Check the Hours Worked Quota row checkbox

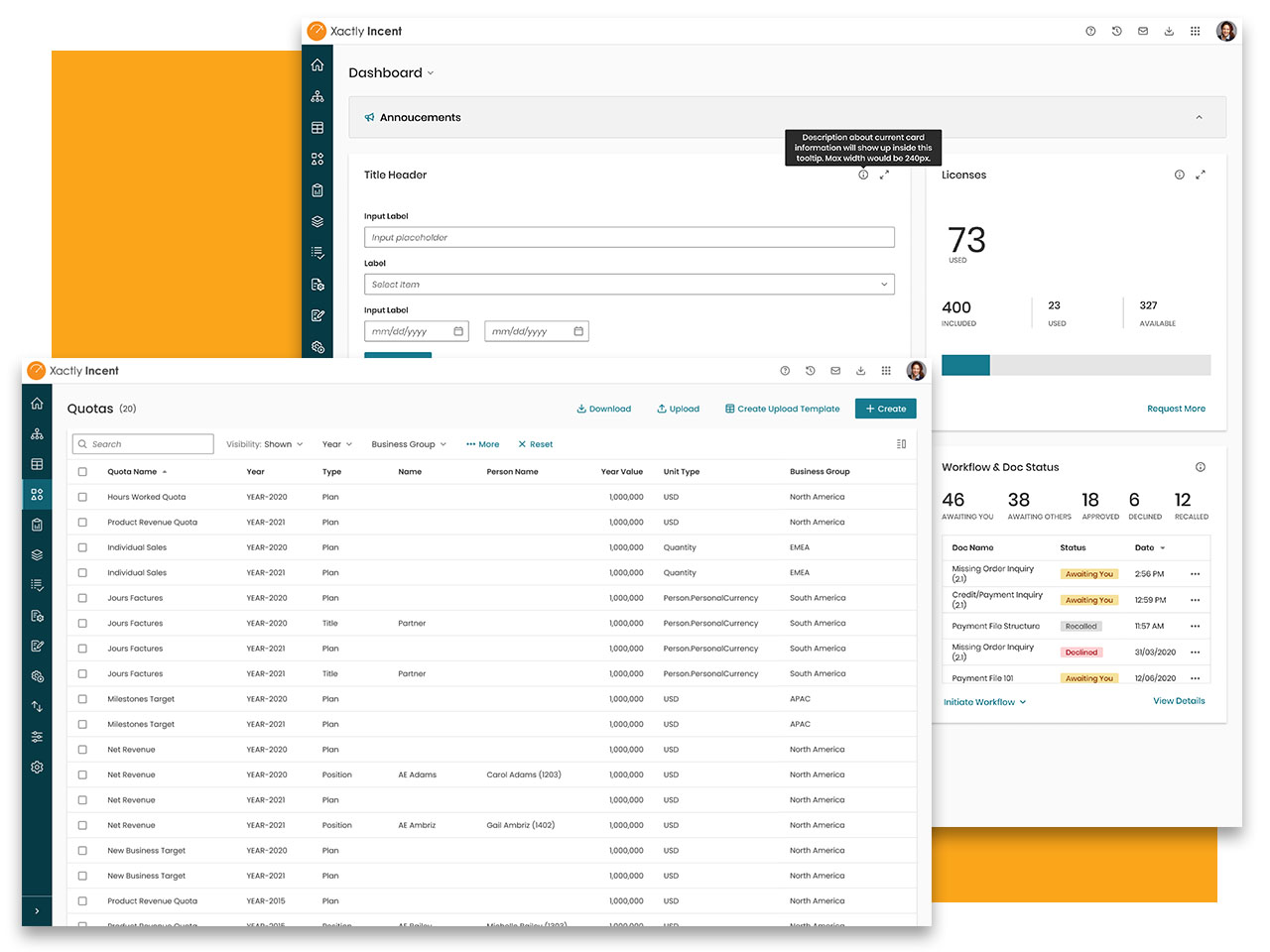click(x=82, y=496)
